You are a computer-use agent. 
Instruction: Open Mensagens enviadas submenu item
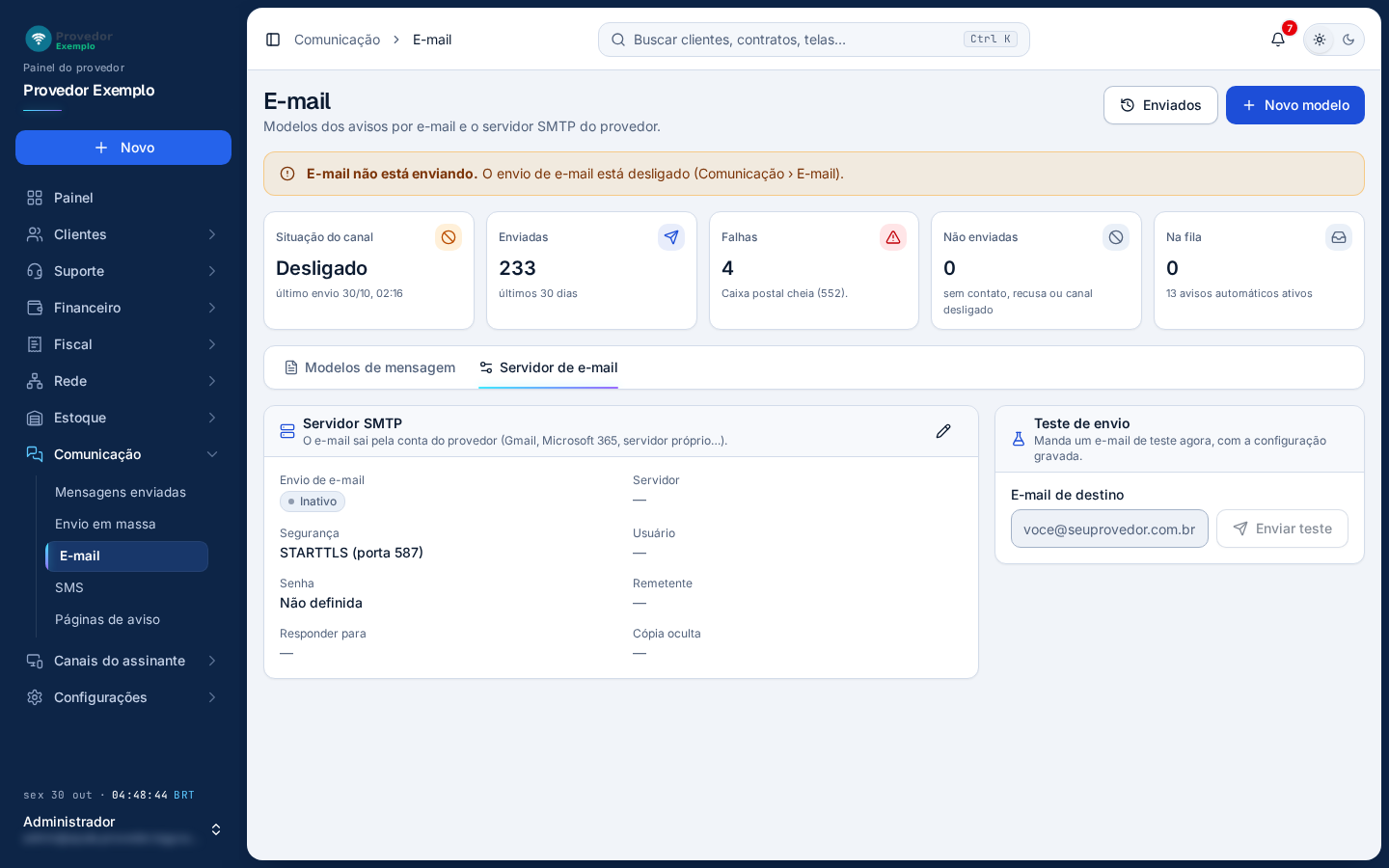click(x=126, y=492)
